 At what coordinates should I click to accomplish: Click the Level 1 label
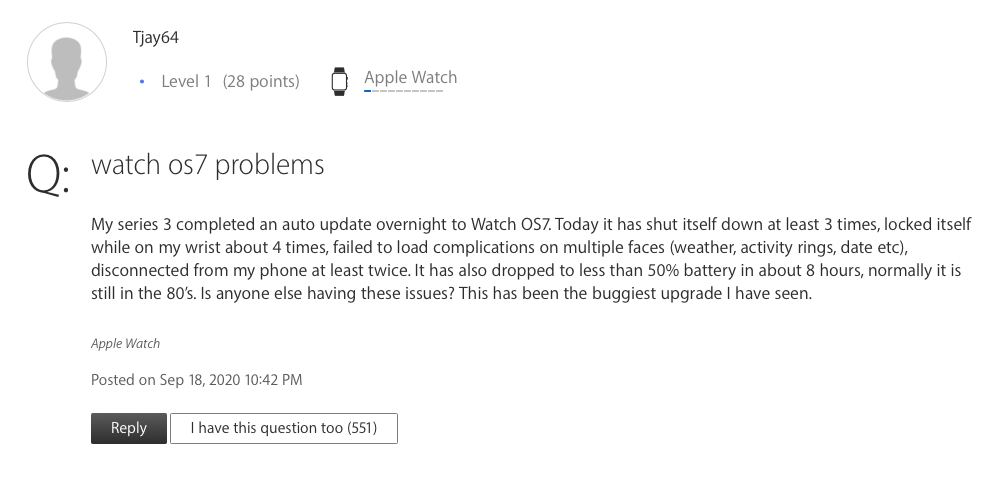pos(186,82)
